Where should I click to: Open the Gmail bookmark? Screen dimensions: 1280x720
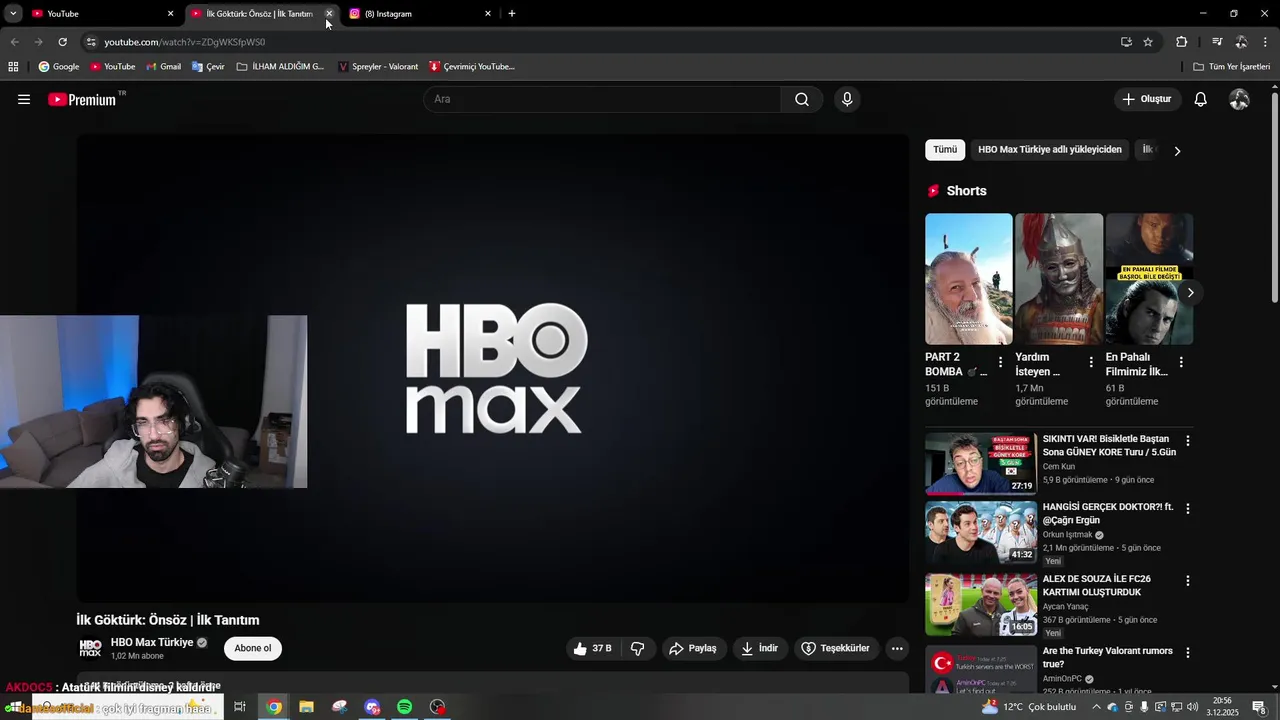click(x=163, y=67)
